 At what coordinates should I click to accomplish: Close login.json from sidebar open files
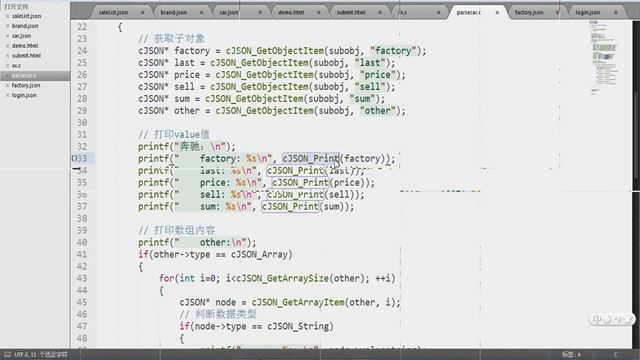point(7,95)
